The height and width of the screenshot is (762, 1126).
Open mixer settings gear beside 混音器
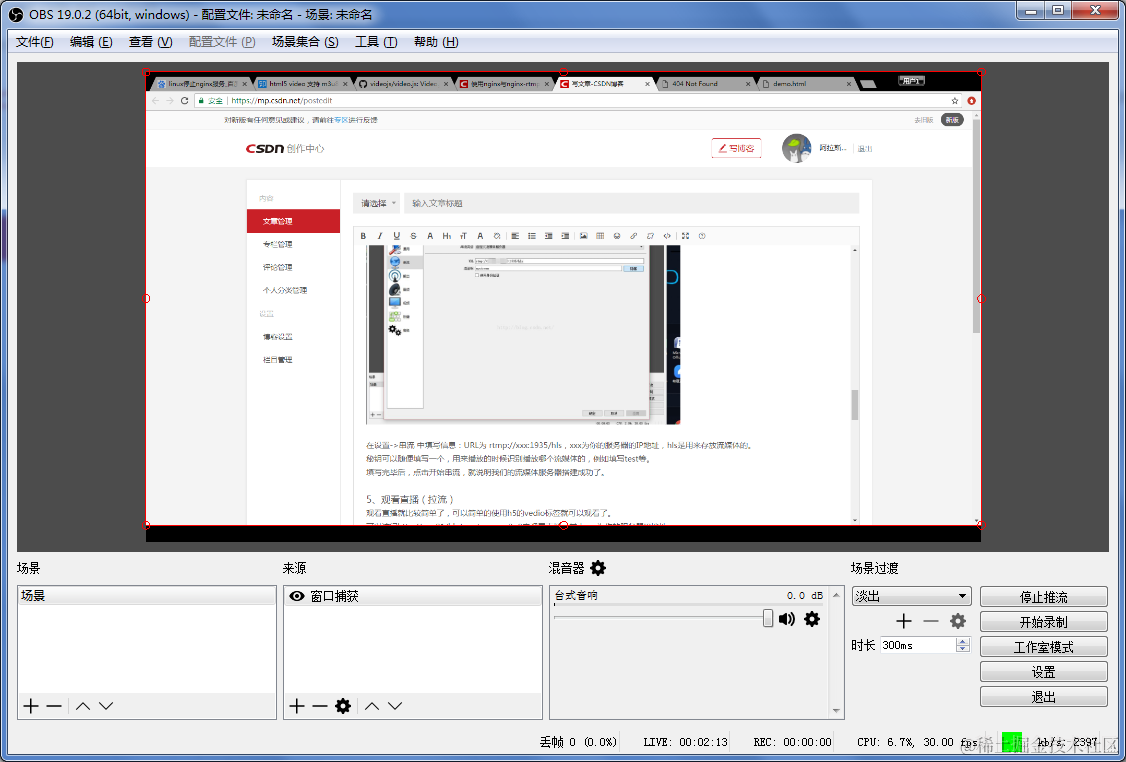point(598,568)
